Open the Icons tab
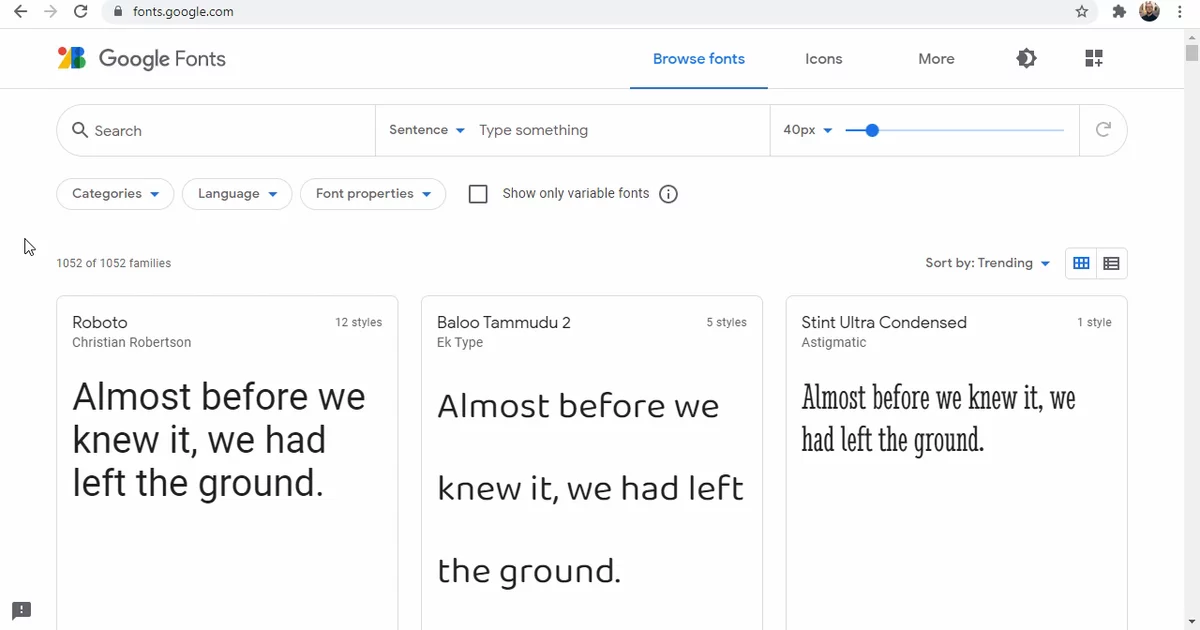The image size is (1200, 630). (824, 59)
